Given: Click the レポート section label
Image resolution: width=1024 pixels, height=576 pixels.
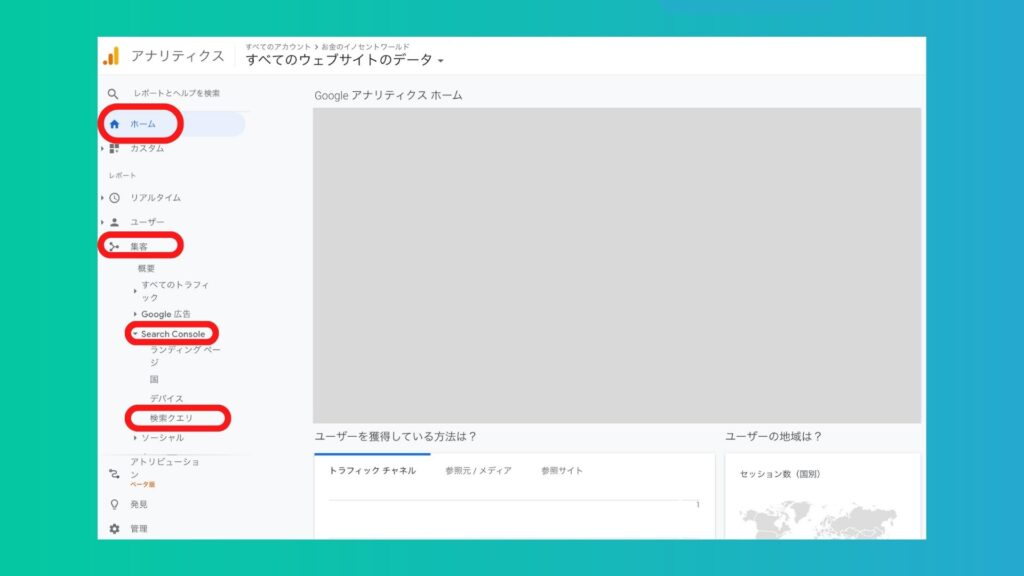Looking at the screenshot, I should point(122,175).
